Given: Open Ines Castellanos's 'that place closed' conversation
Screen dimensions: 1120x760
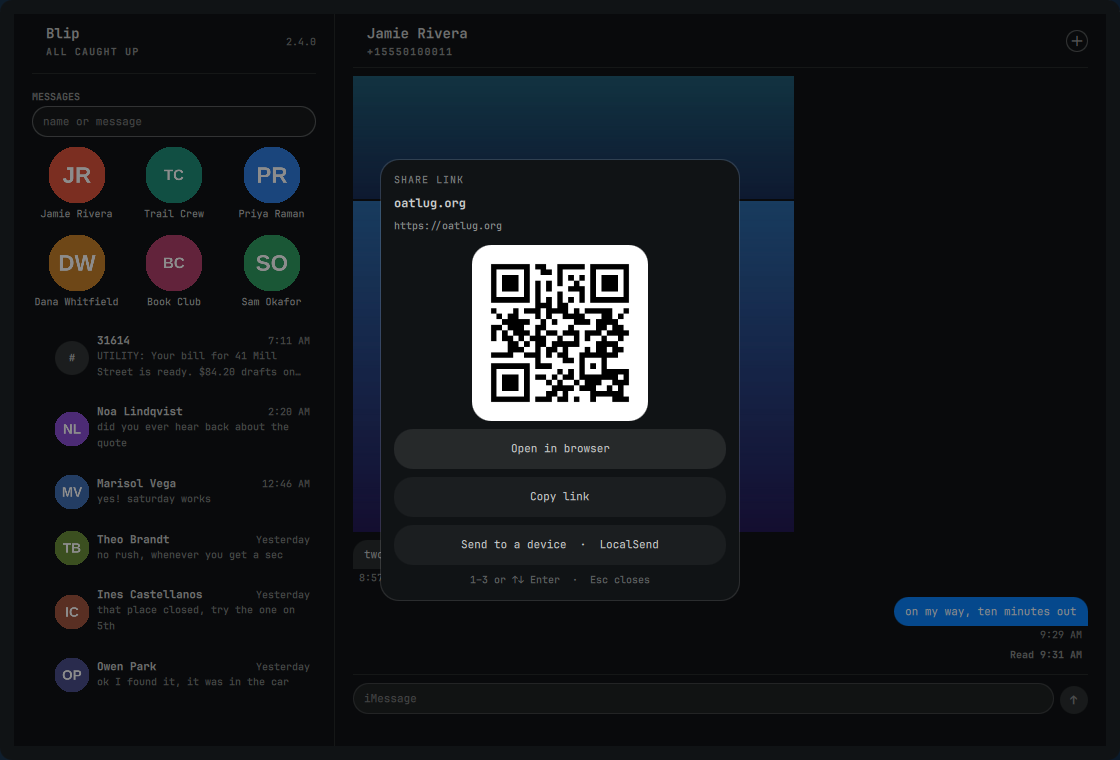Looking at the screenshot, I should pyautogui.click(x=174, y=610).
